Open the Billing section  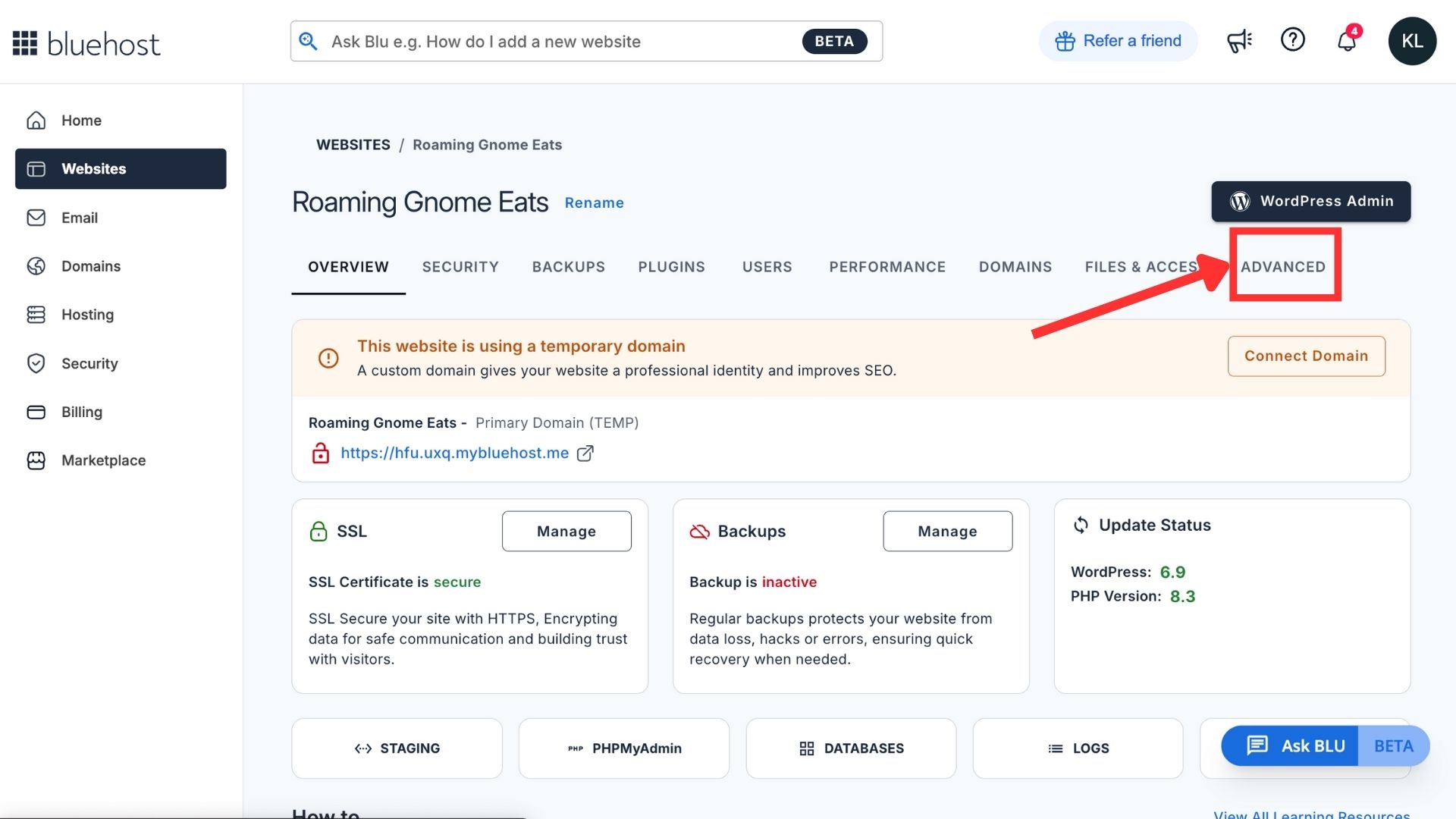(81, 412)
